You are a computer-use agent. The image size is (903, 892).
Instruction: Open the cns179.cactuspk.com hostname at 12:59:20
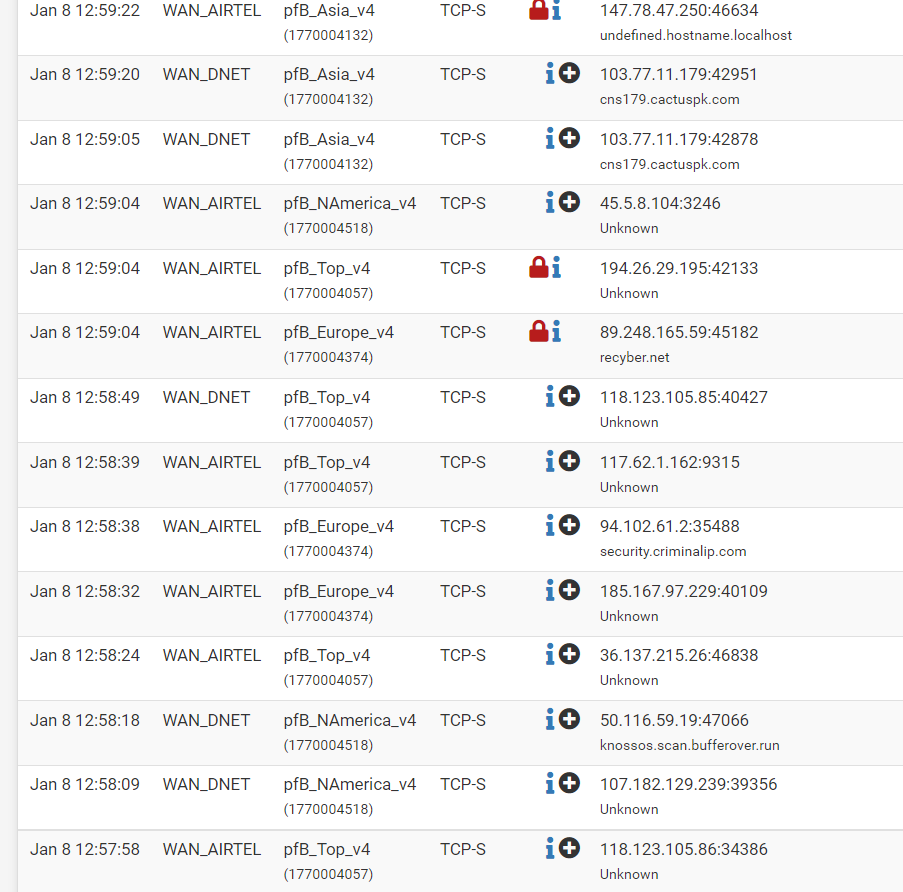click(x=669, y=100)
